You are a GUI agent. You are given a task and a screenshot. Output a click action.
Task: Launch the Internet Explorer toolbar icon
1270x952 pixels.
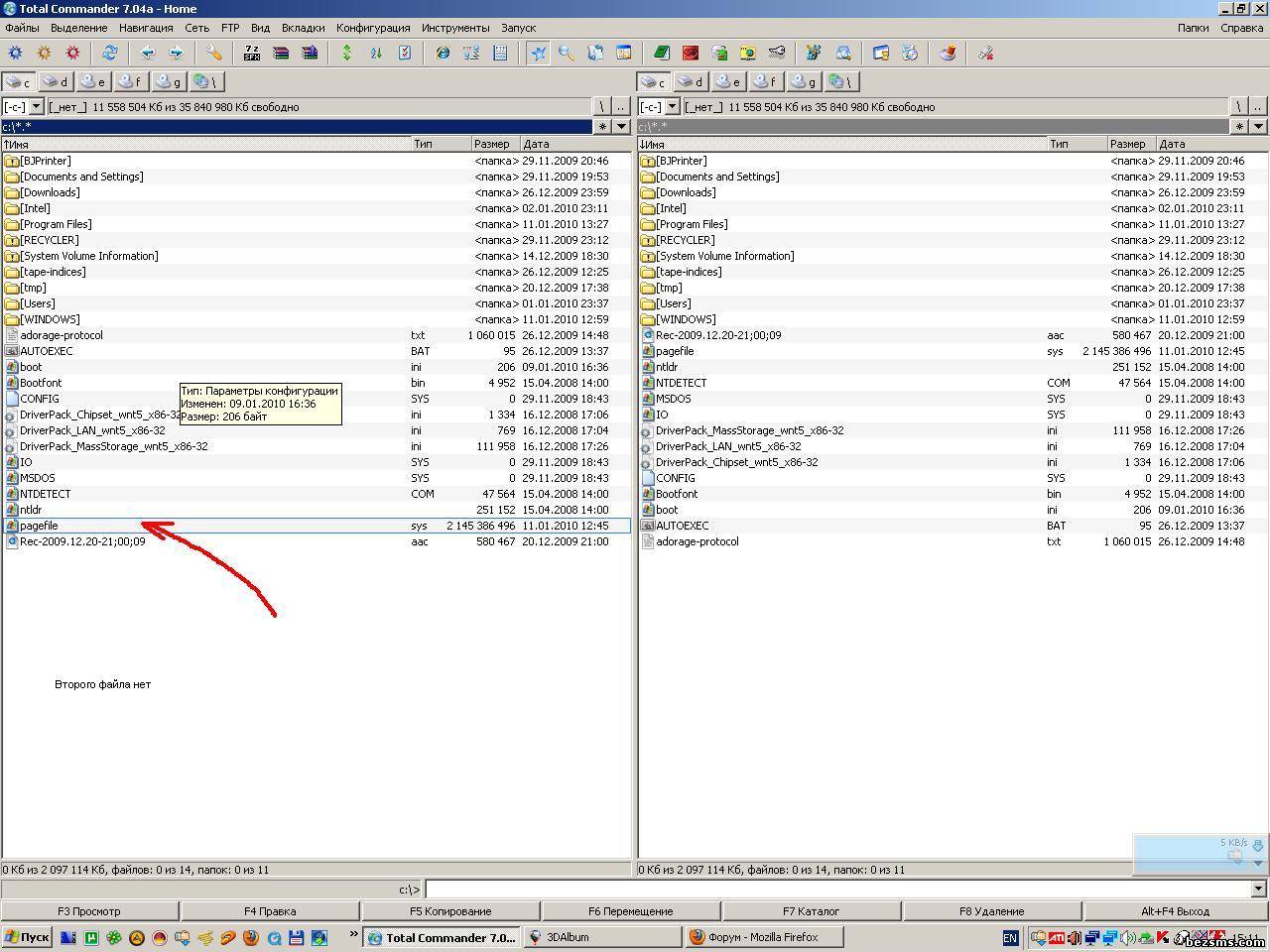point(443,53)
